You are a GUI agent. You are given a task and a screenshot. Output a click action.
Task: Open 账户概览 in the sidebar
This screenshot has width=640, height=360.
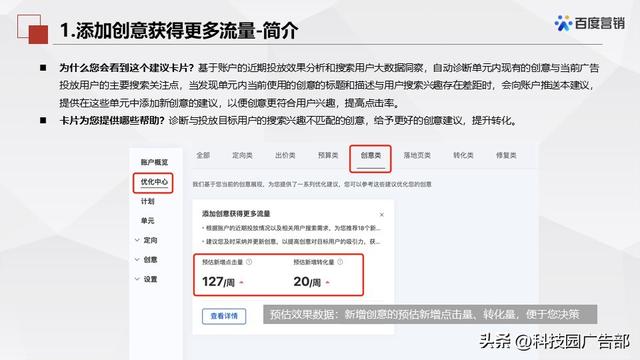point(154,162)
